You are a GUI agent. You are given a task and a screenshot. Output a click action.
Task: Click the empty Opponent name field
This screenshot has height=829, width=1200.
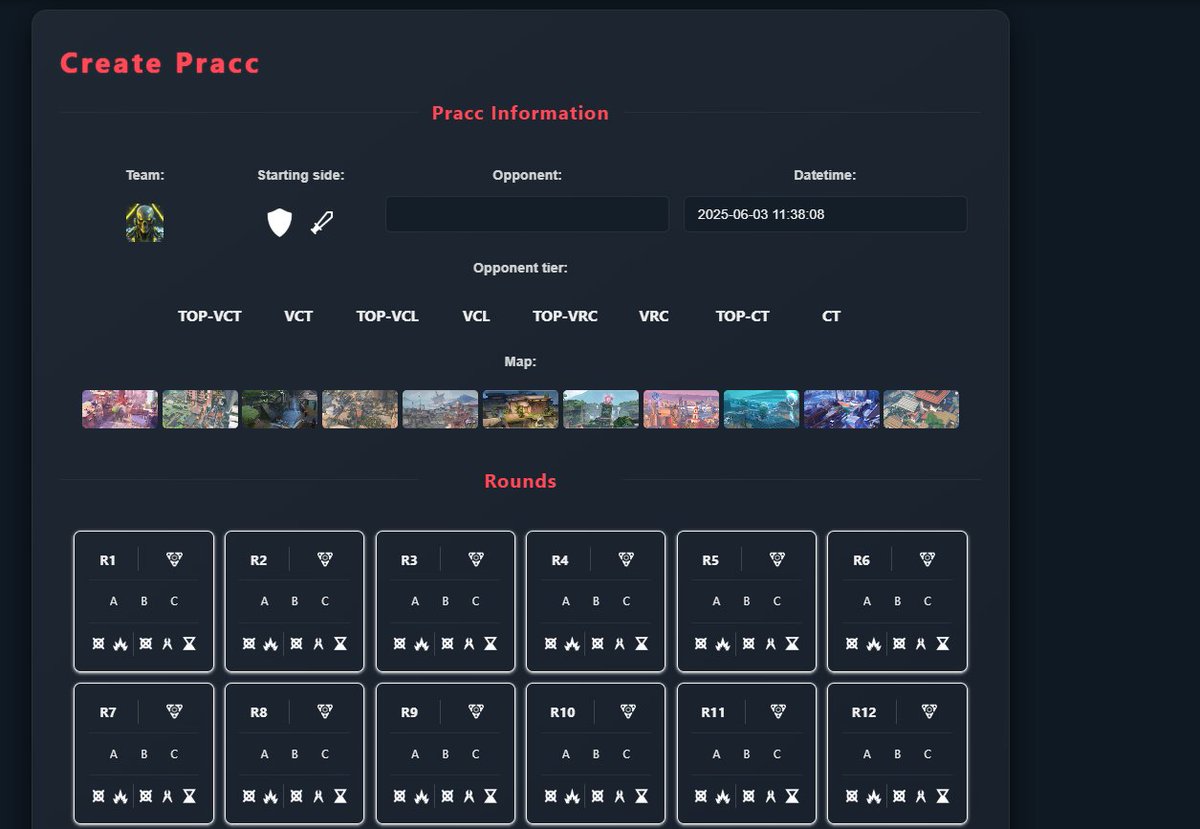527,214
